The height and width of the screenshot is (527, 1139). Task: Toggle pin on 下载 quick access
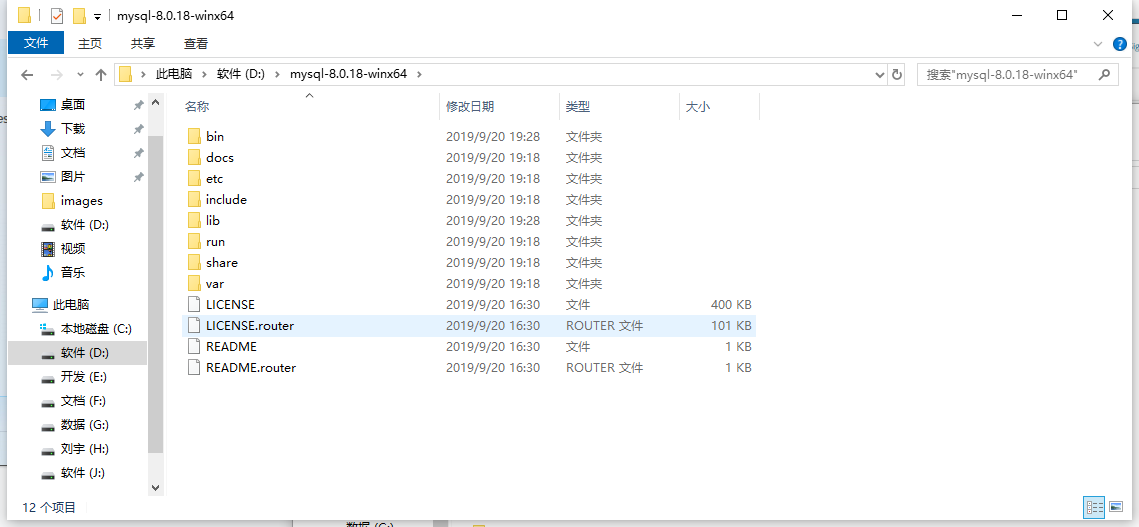138,129
